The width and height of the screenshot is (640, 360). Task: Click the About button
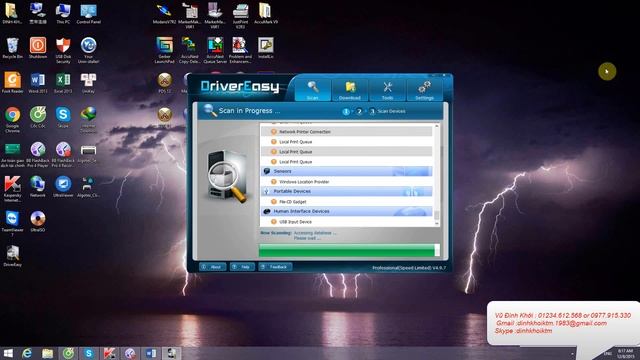[212, 267]
